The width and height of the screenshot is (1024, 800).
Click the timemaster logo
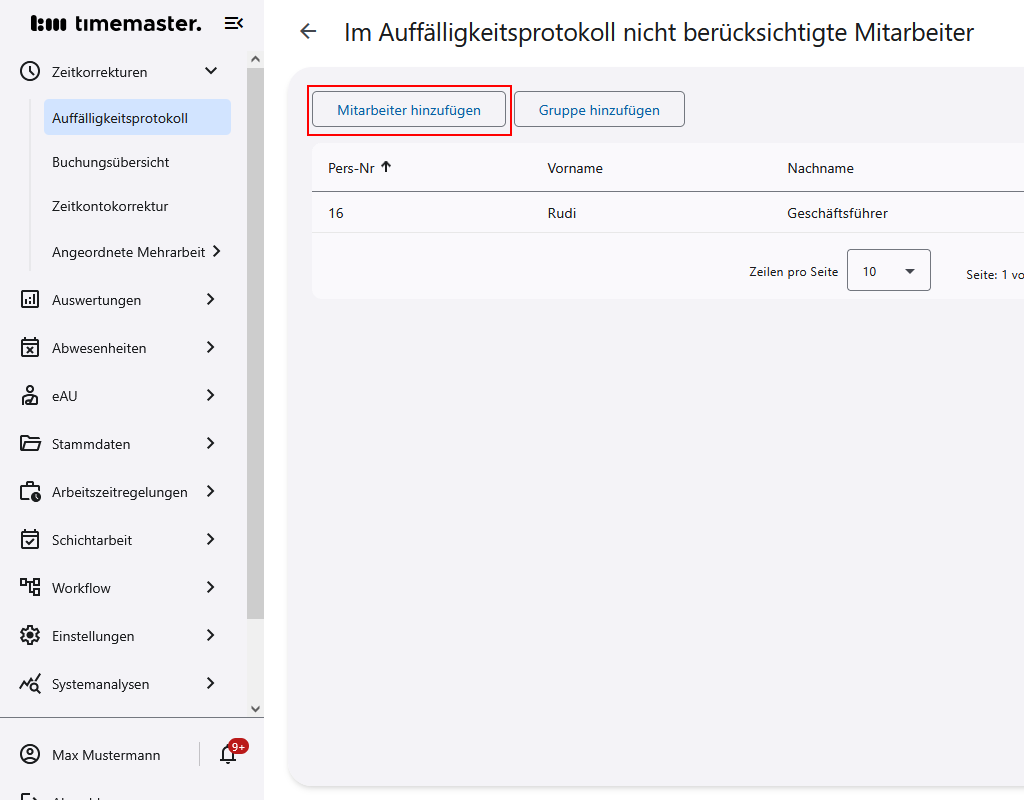[115, 23]
